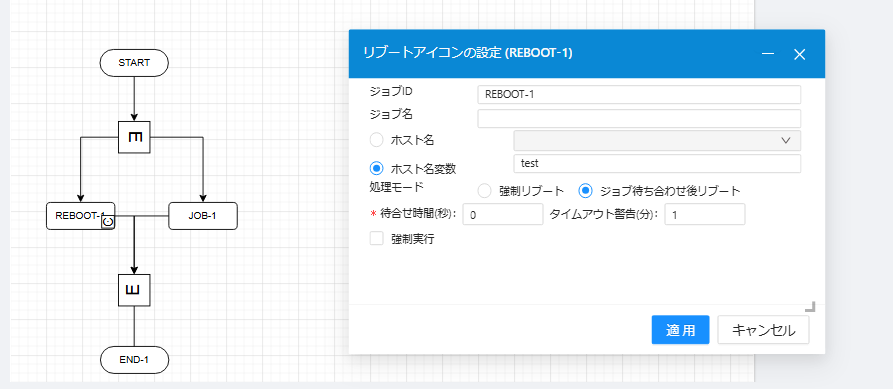Select the ホスト名 radio button

point(376,140)
